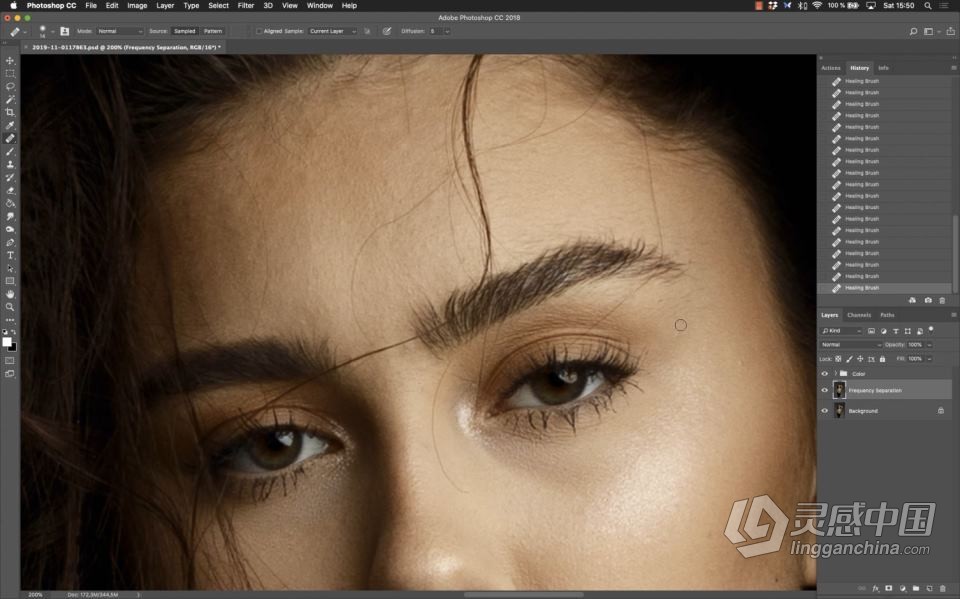This screenshot has height=599, width=960.
Task: Set source to Sampled
Action: (184, 31)
